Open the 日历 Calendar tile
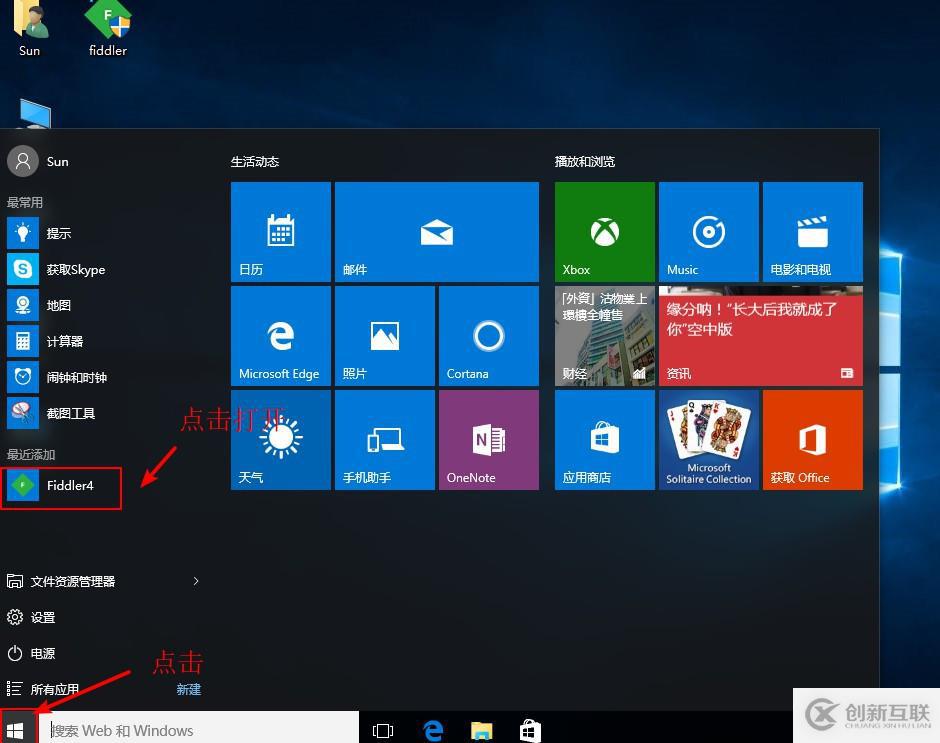 coord(280,231)
